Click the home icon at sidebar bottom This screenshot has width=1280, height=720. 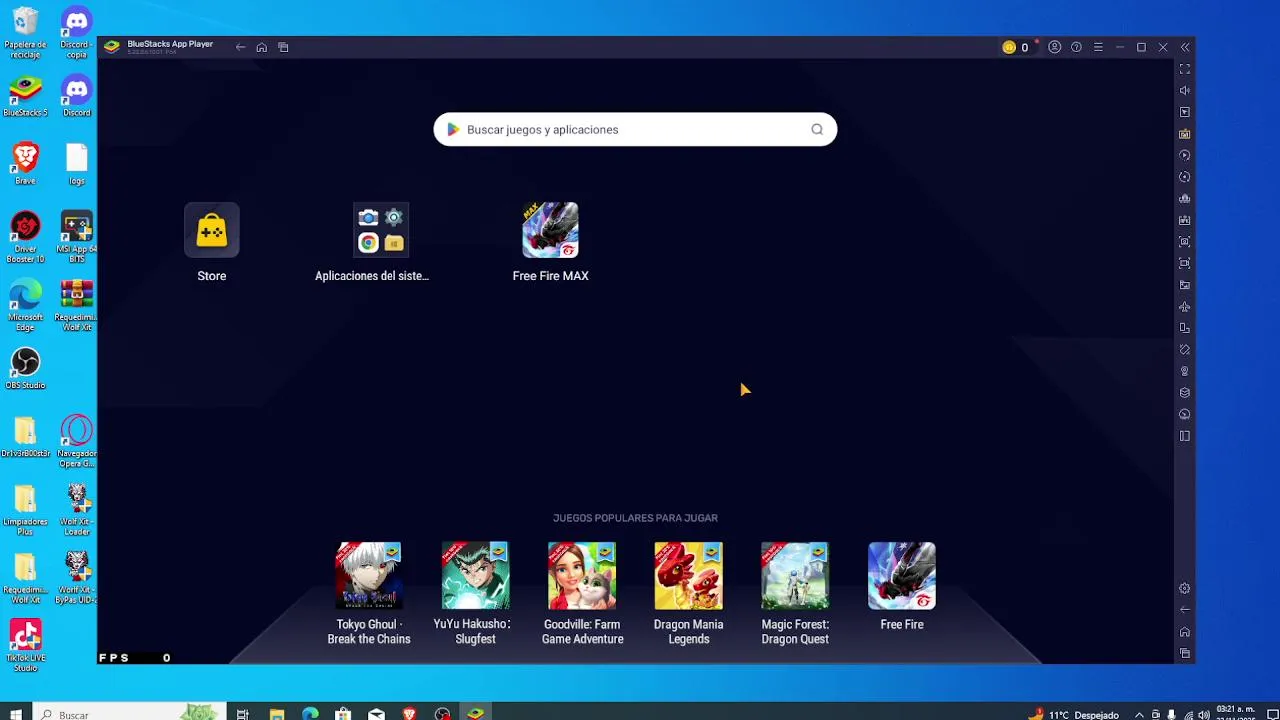(x=1185, y=632)
